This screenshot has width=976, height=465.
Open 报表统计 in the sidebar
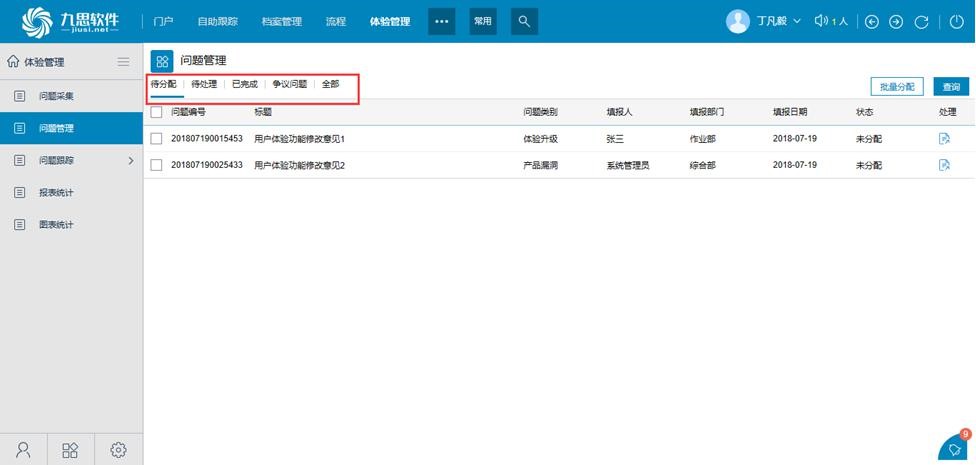click(56, 192)
